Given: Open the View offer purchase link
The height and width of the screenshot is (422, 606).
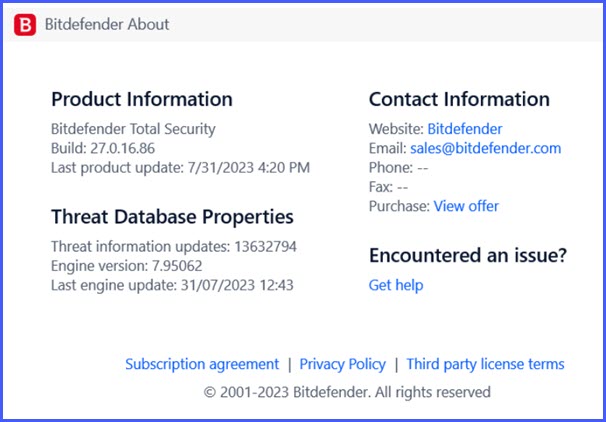Looking at the screenshot, I should pyautogui.click(x=465, y=206).
